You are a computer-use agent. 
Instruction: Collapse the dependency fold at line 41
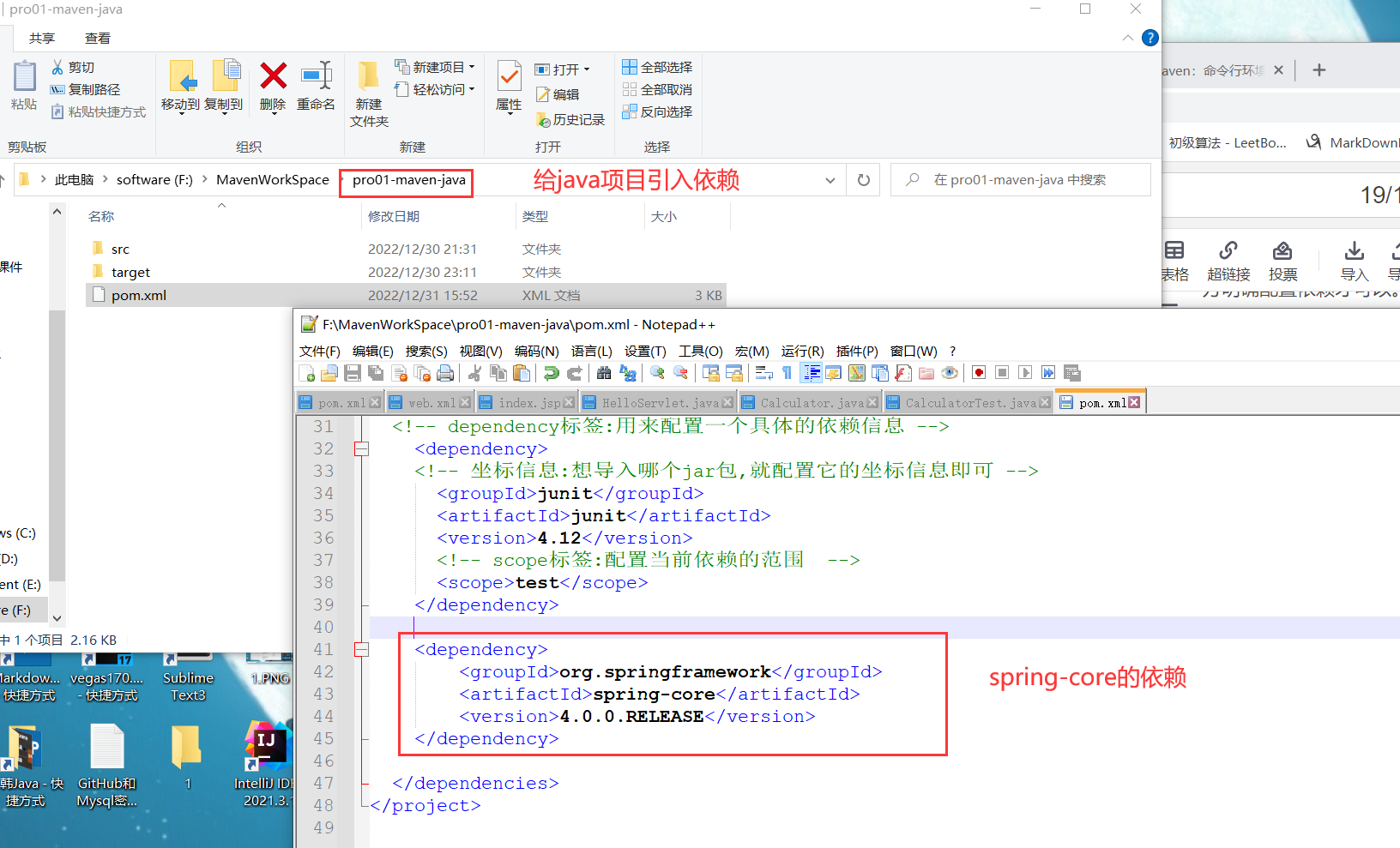(x=361, y=649)
